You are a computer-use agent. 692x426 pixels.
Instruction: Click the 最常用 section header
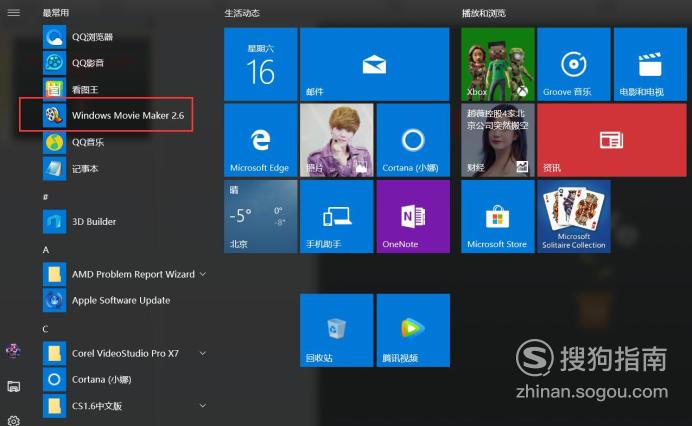click(56, 13)
